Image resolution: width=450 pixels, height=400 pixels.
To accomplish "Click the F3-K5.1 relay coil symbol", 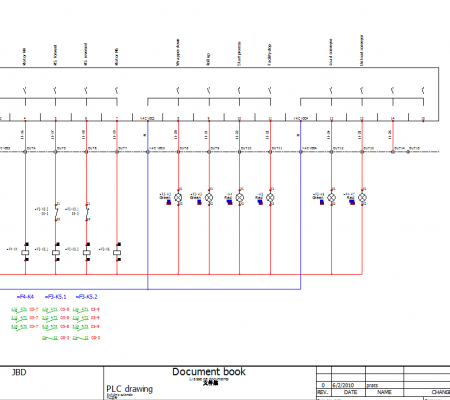I will point(56,252).
